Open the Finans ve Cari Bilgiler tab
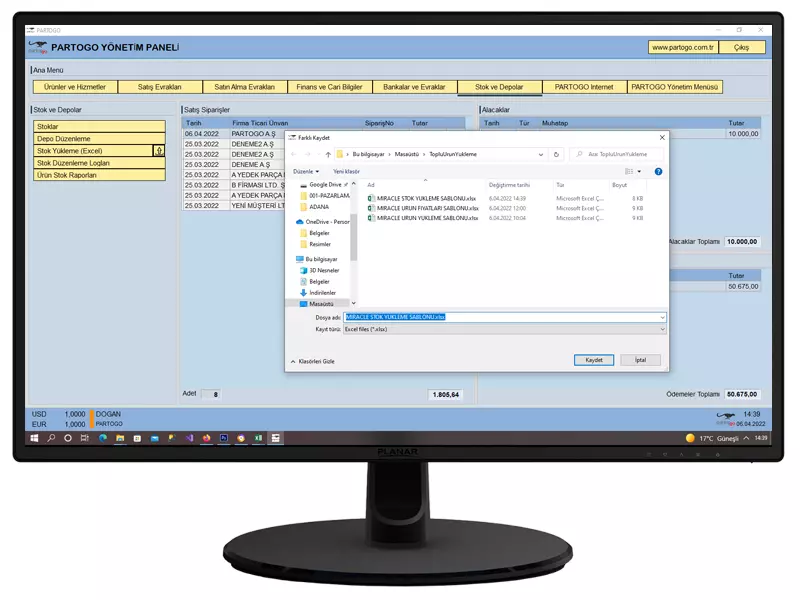Viewport: 800px width, 600px height. click(x=330, y=87)
